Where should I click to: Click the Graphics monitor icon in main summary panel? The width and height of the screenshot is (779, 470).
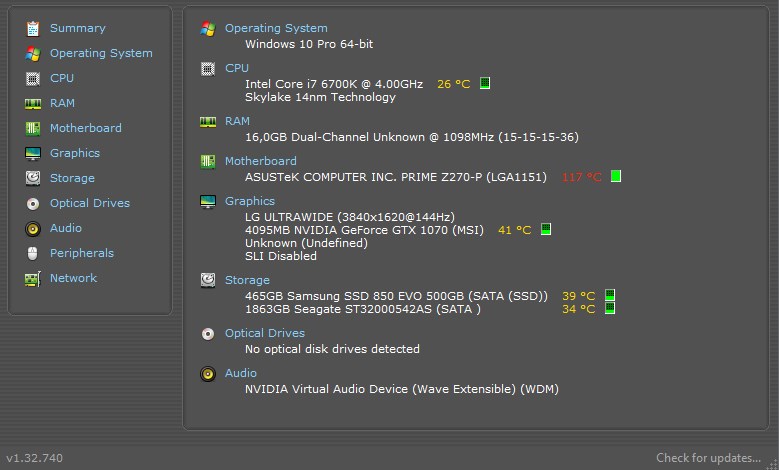coord(208,201)
